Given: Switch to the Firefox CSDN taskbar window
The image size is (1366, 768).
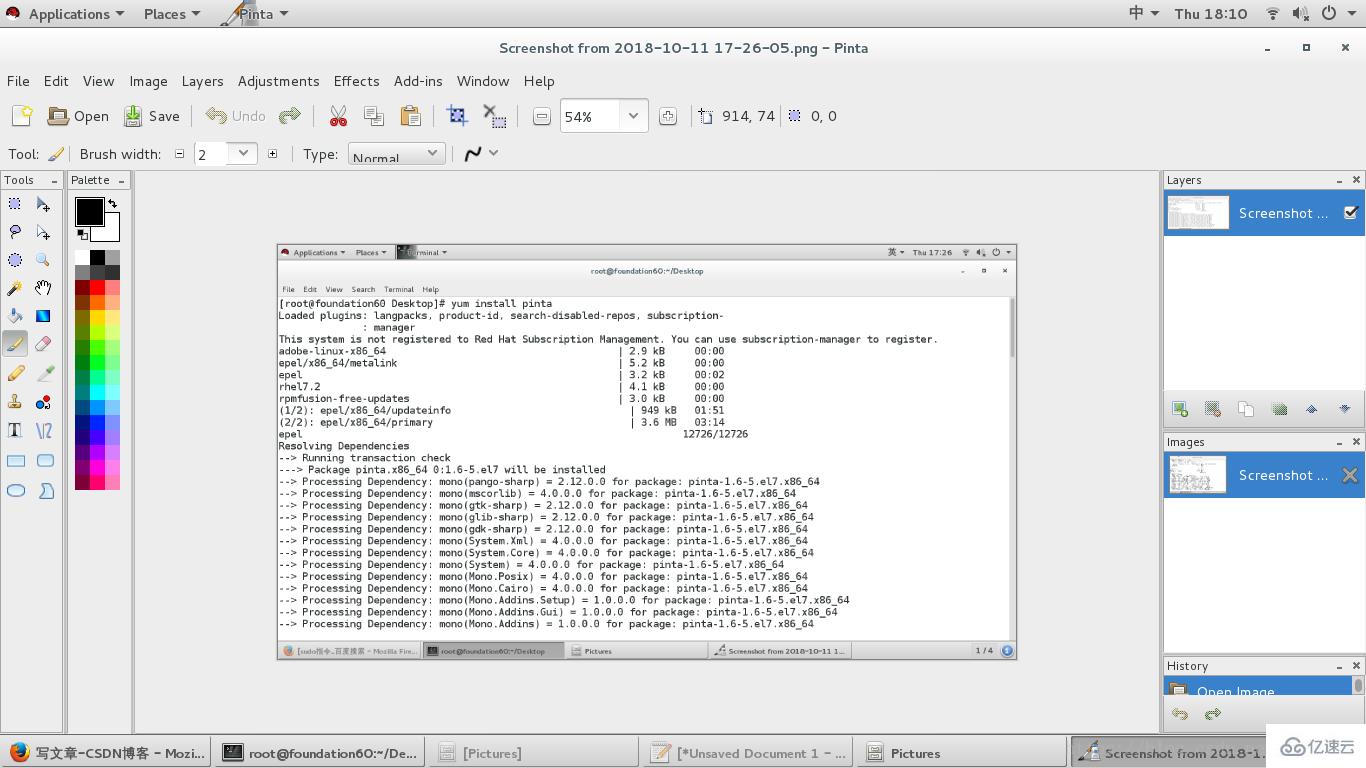Looking at the screenshot, I should (108, 753).
